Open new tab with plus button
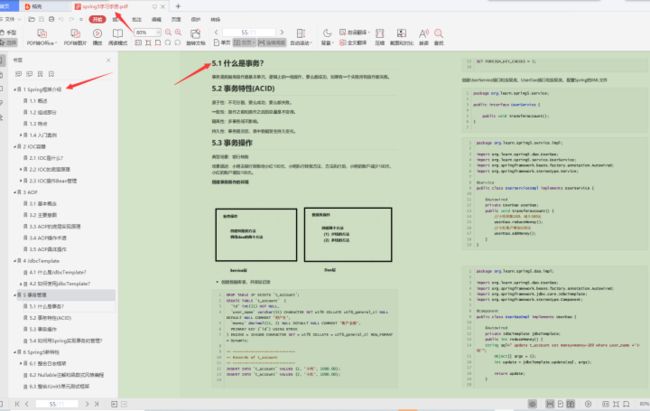 coord(178,6)
